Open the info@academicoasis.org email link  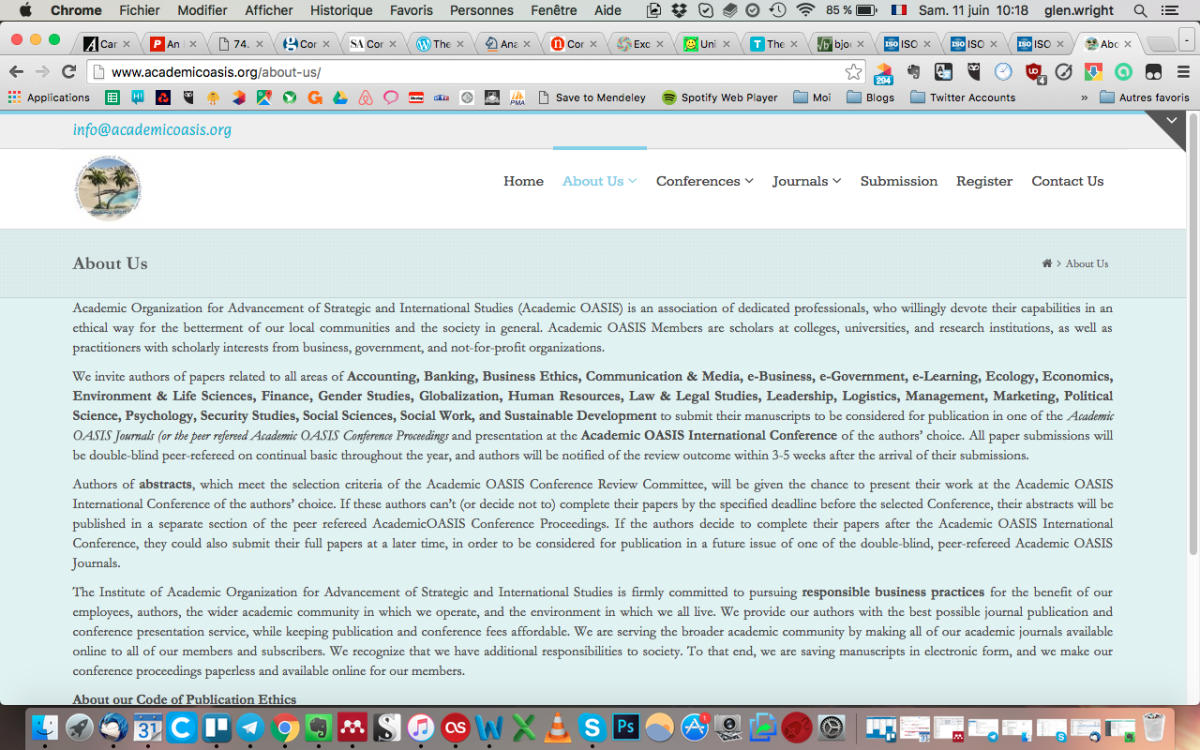pyautogui.click(x=152, y=130)
